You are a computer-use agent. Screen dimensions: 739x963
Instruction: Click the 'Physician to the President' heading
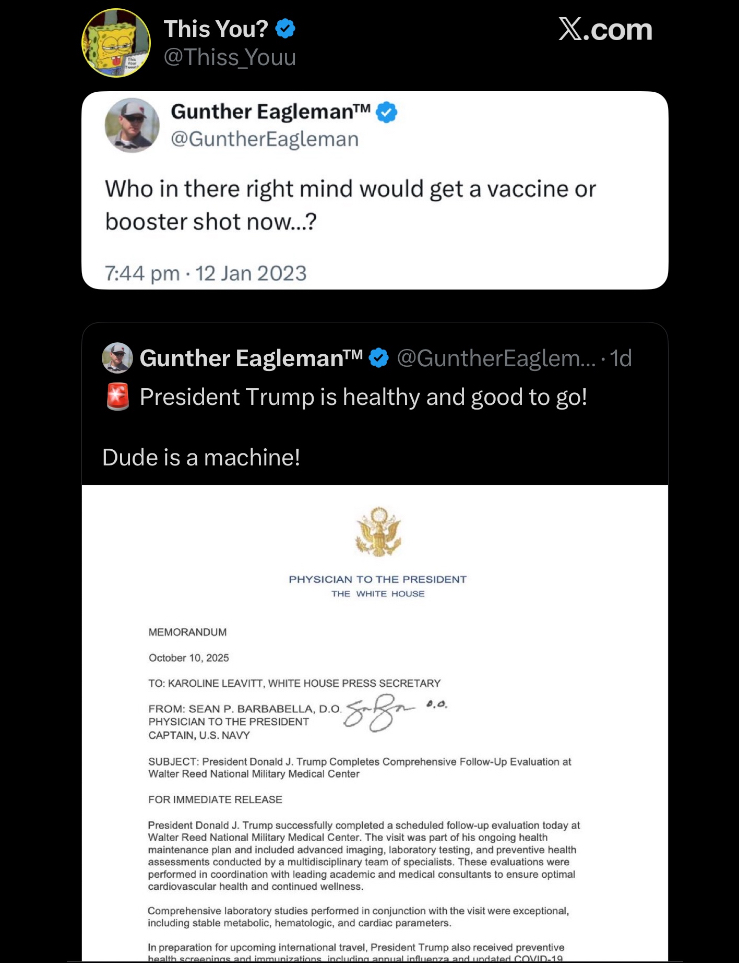tap(377, 579)
